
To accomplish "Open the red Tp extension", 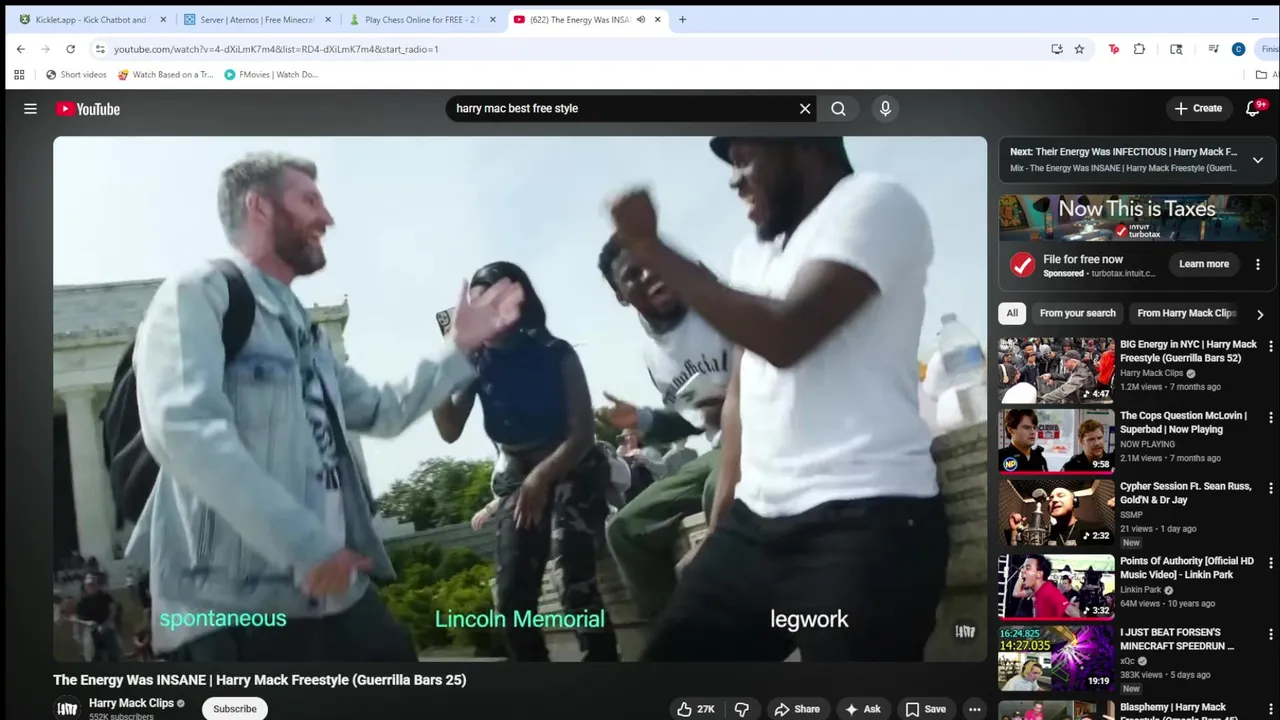I will (1114, 49).
